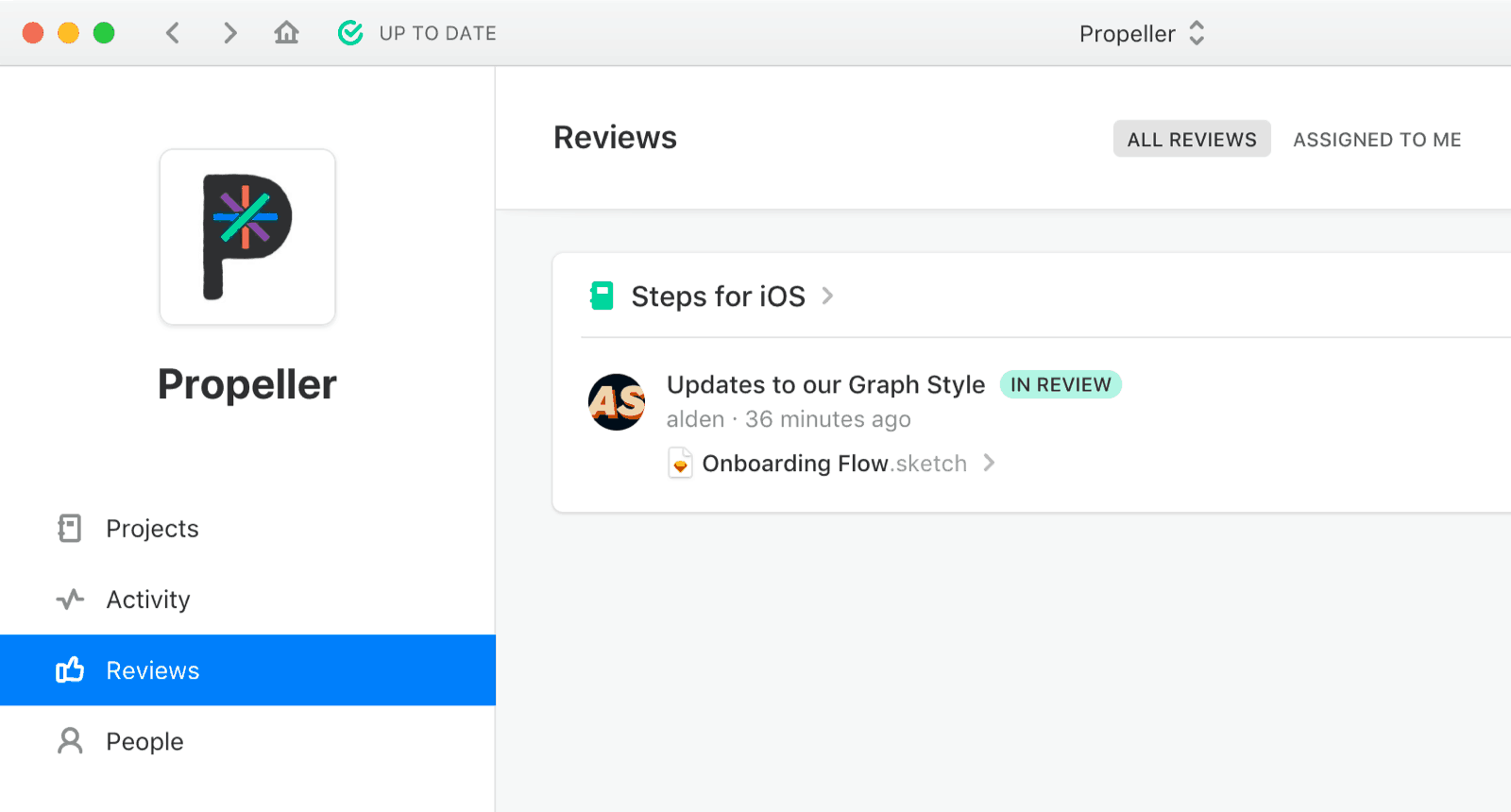Image resolution: width=1511 pixels, height=812 pixels.
Task: Click the UP TO DATE status label
Action: (x=437, y=33)
